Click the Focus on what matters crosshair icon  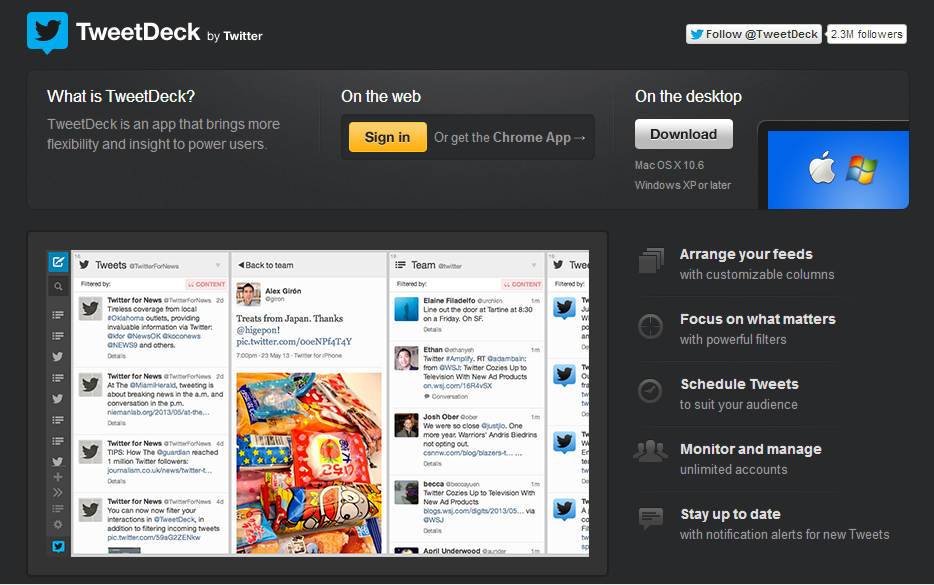pyautogui.click(x=650, y=326)
